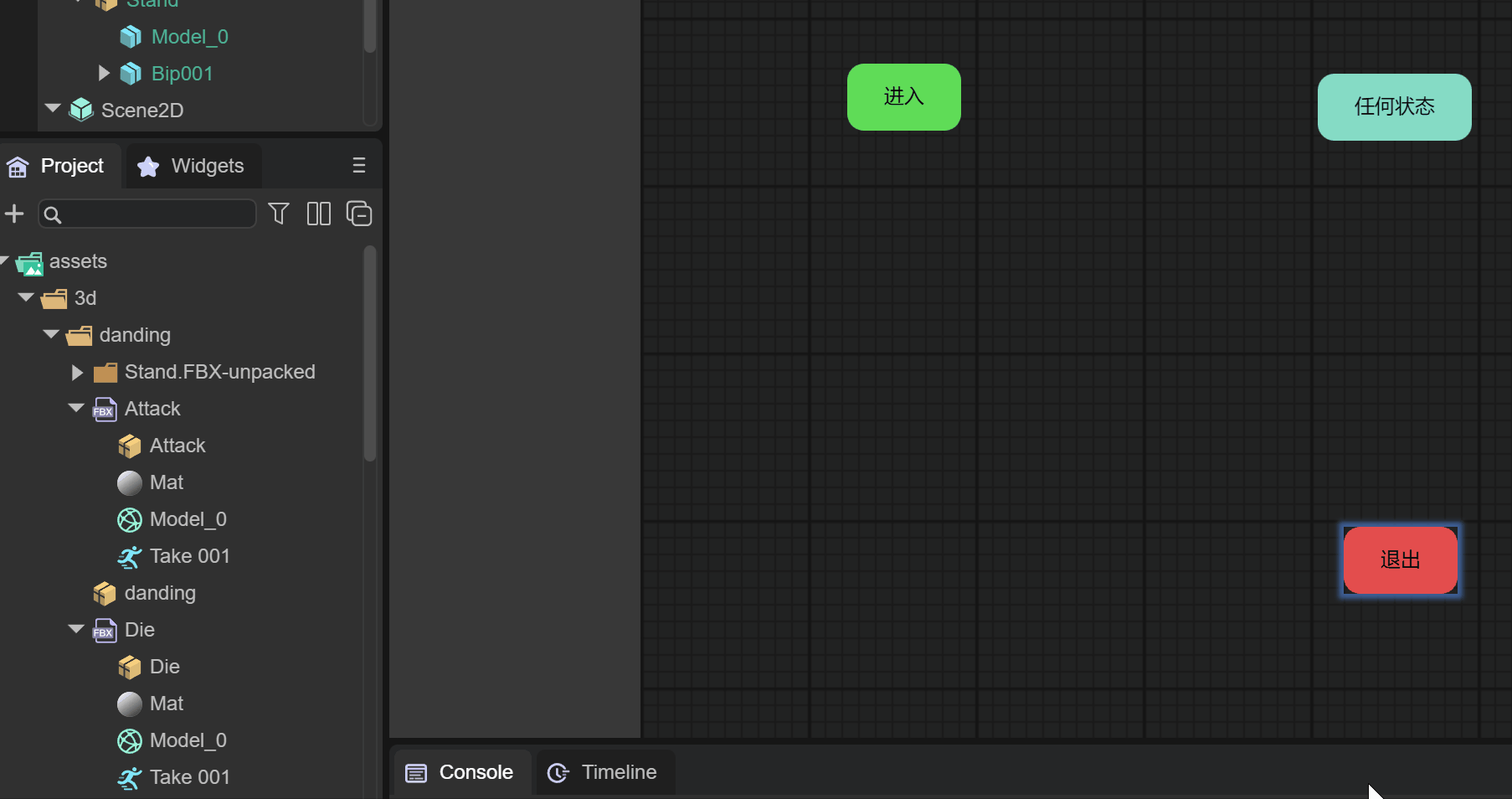
Task: Switch to the Widgets tab
Action: pyautogui.click(x=193, y=166)
